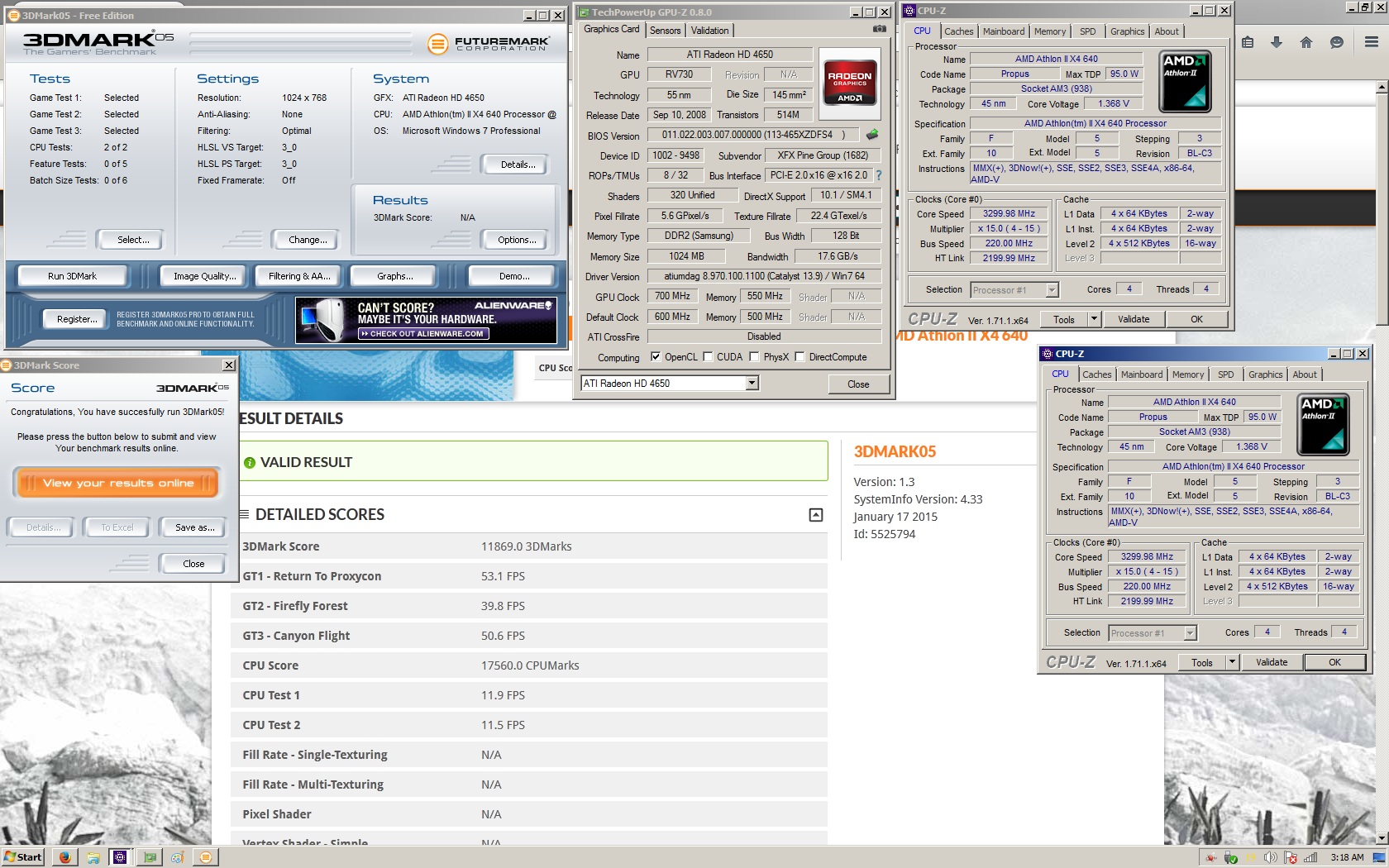Toggle OpenCL checkbox in GPU-Z
1389x868 pixels.
coord(656,357)
